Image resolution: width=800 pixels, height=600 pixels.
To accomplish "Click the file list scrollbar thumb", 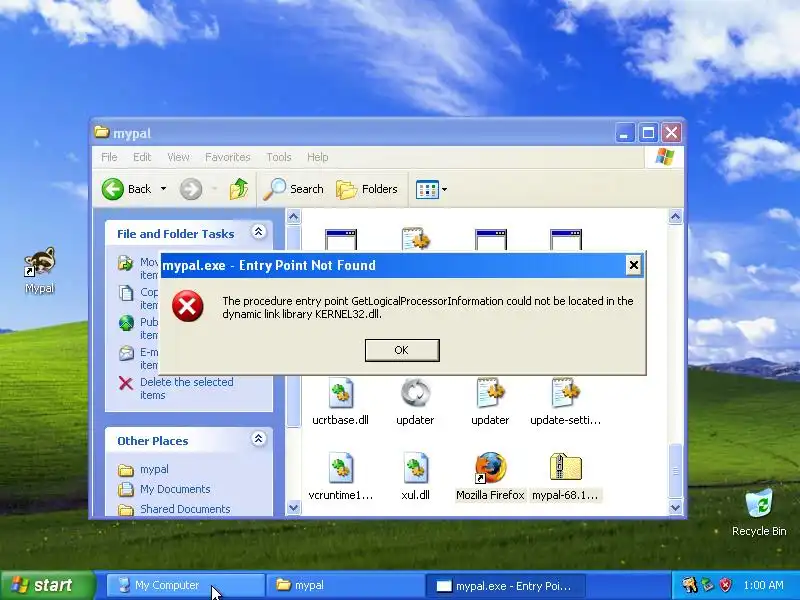I will click(x=675, y=470).
